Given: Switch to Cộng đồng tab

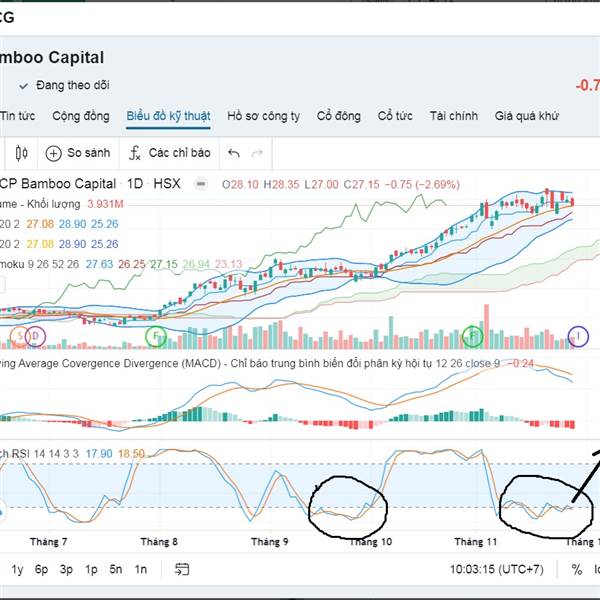Looking at the screenshot, I should pos(81,116).
